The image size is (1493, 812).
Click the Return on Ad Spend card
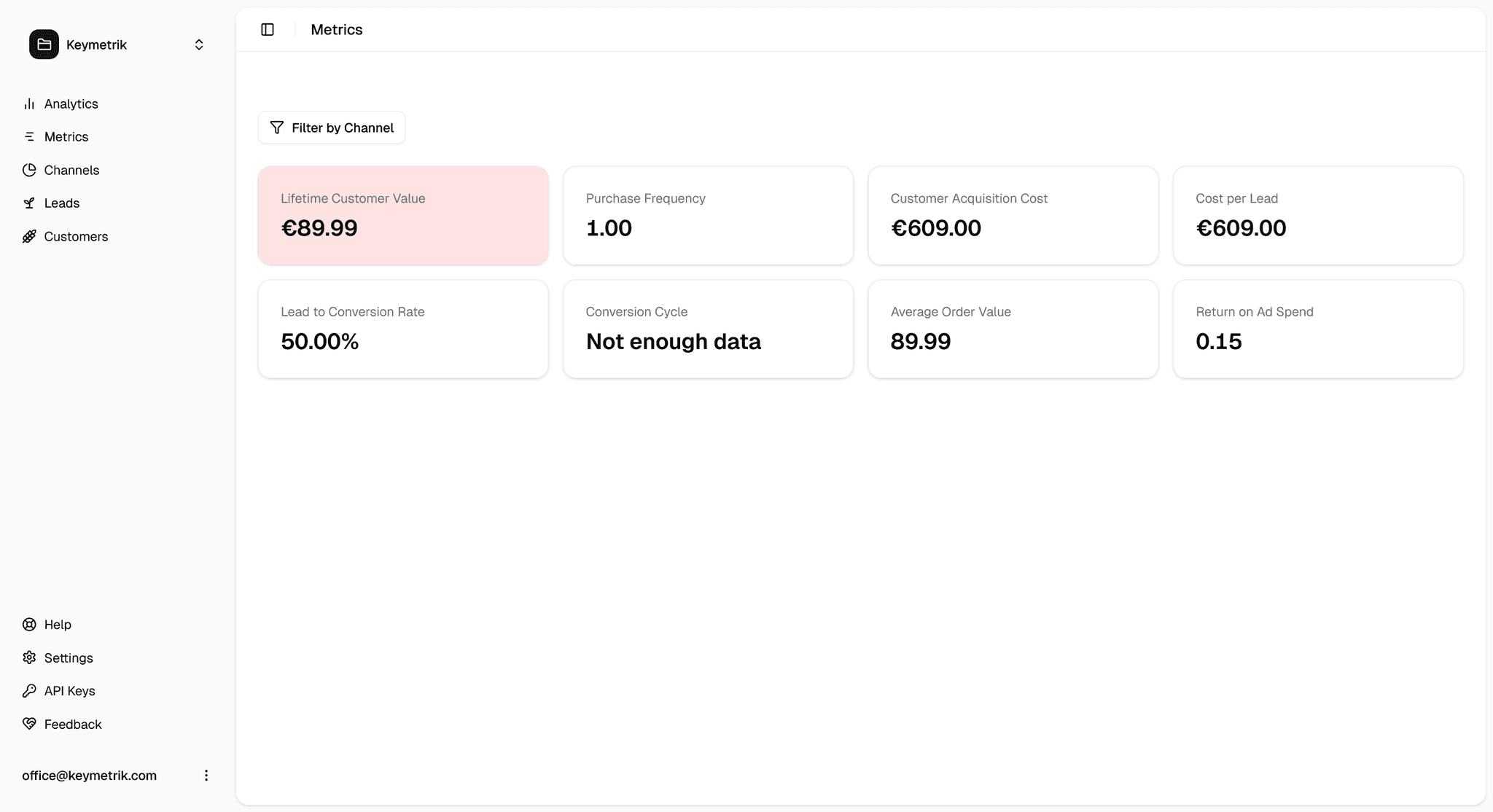click(1318, 329)
